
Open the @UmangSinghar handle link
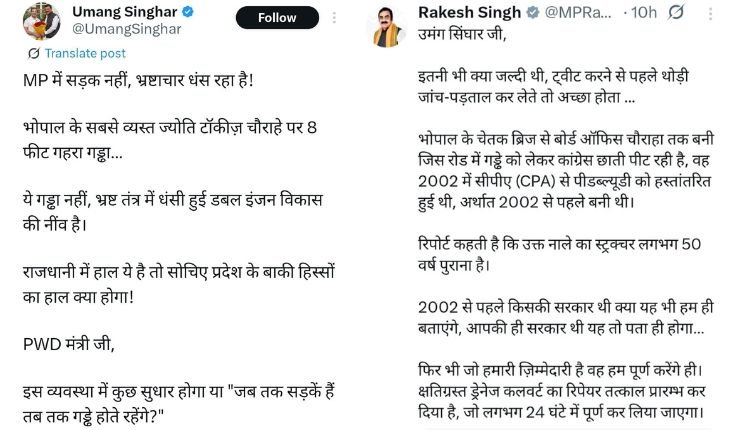(x=127, y=29)
